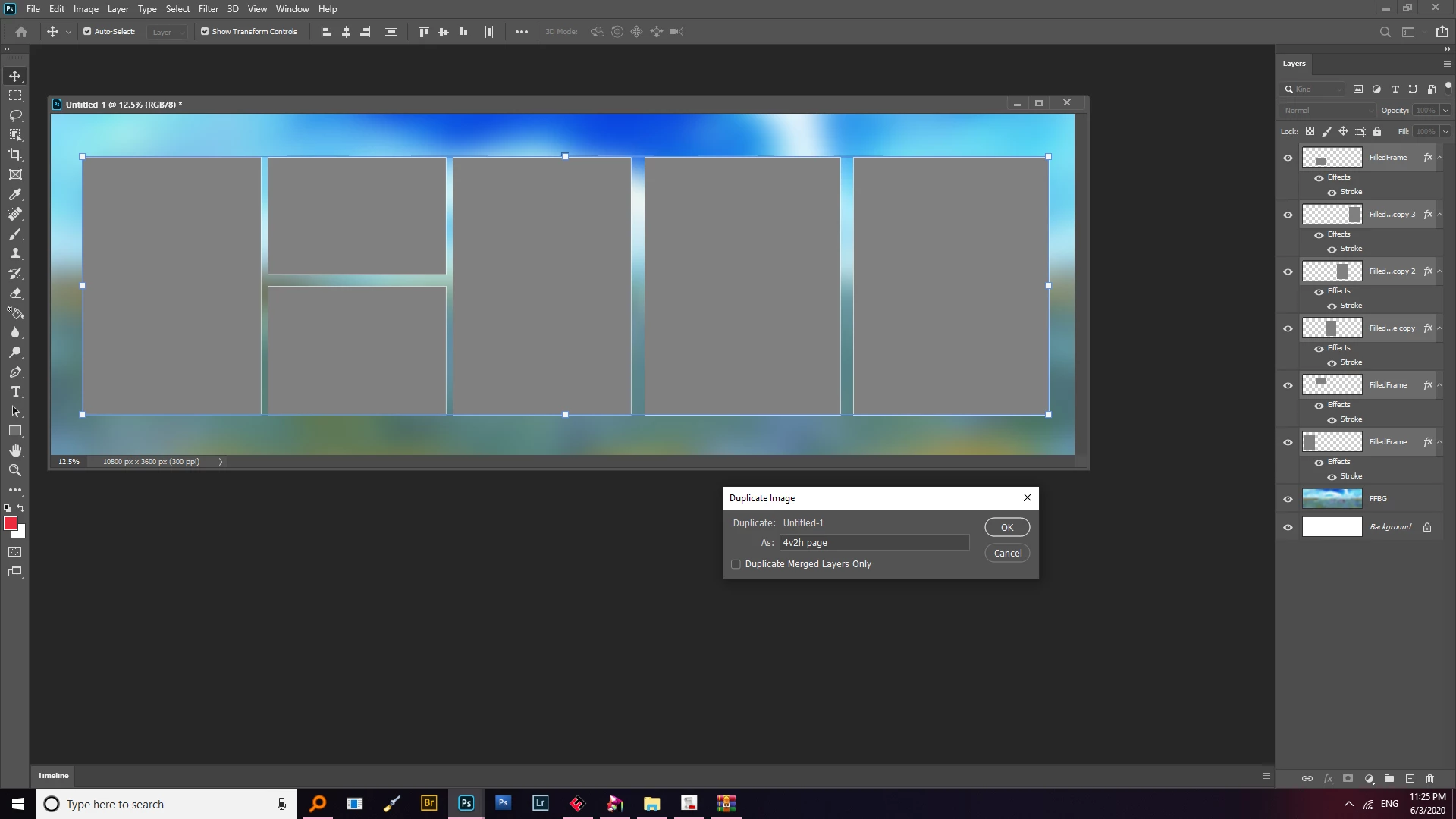Cancel the Duplicate Image dialog
Screen dimensions: 1456x819
click(x=1007, y=553)
